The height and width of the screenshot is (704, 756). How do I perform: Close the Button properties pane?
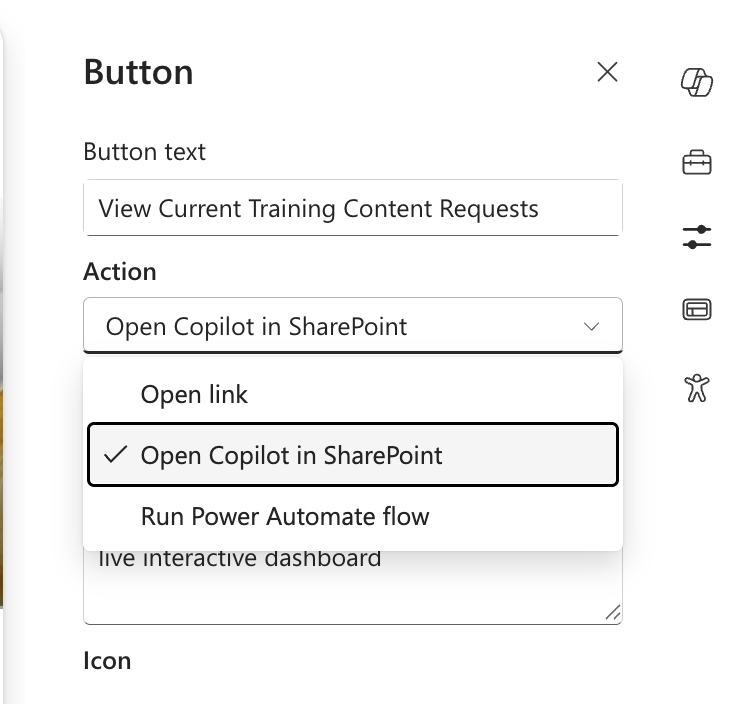[607, 72]
